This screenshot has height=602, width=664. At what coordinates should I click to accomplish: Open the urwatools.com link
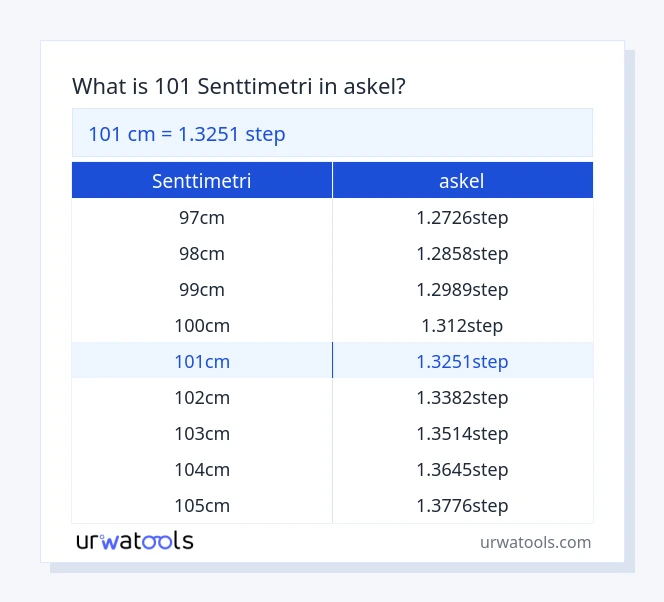535,542
